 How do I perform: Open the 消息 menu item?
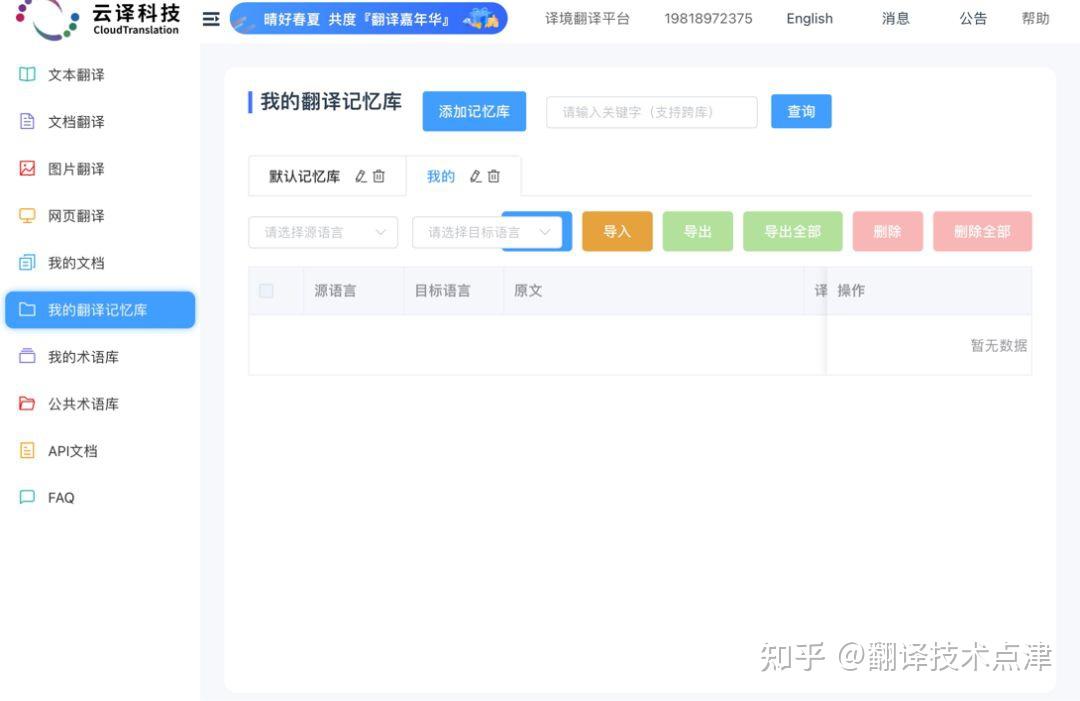click(895, 18)
